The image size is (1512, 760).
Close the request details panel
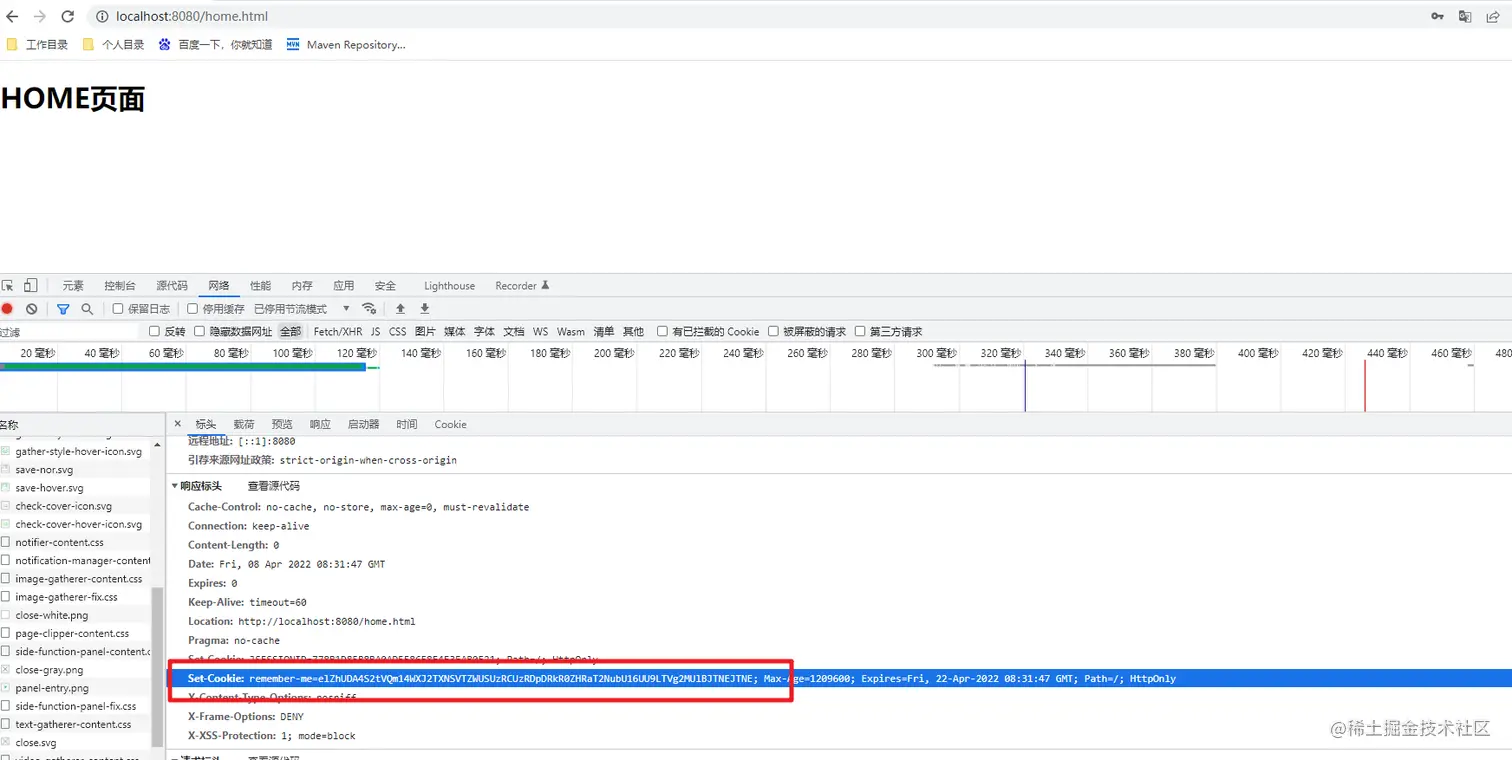coord(177,424)
